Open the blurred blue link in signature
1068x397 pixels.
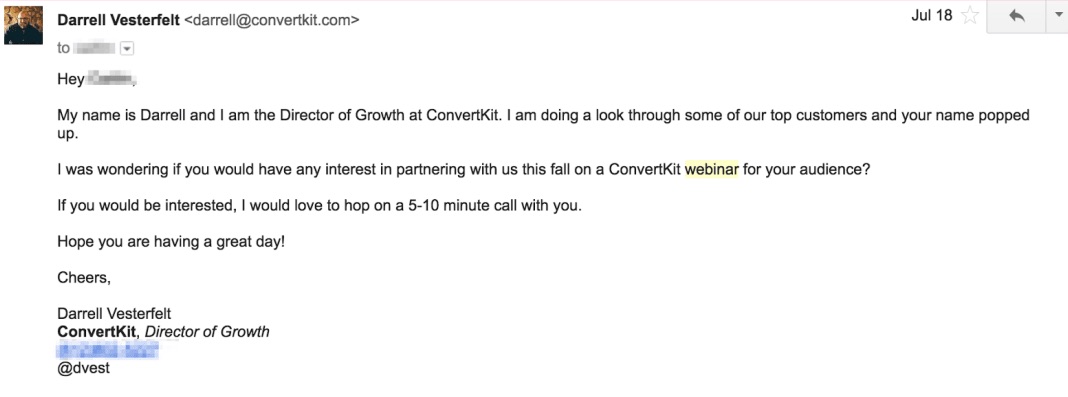[x=108, y=351]
